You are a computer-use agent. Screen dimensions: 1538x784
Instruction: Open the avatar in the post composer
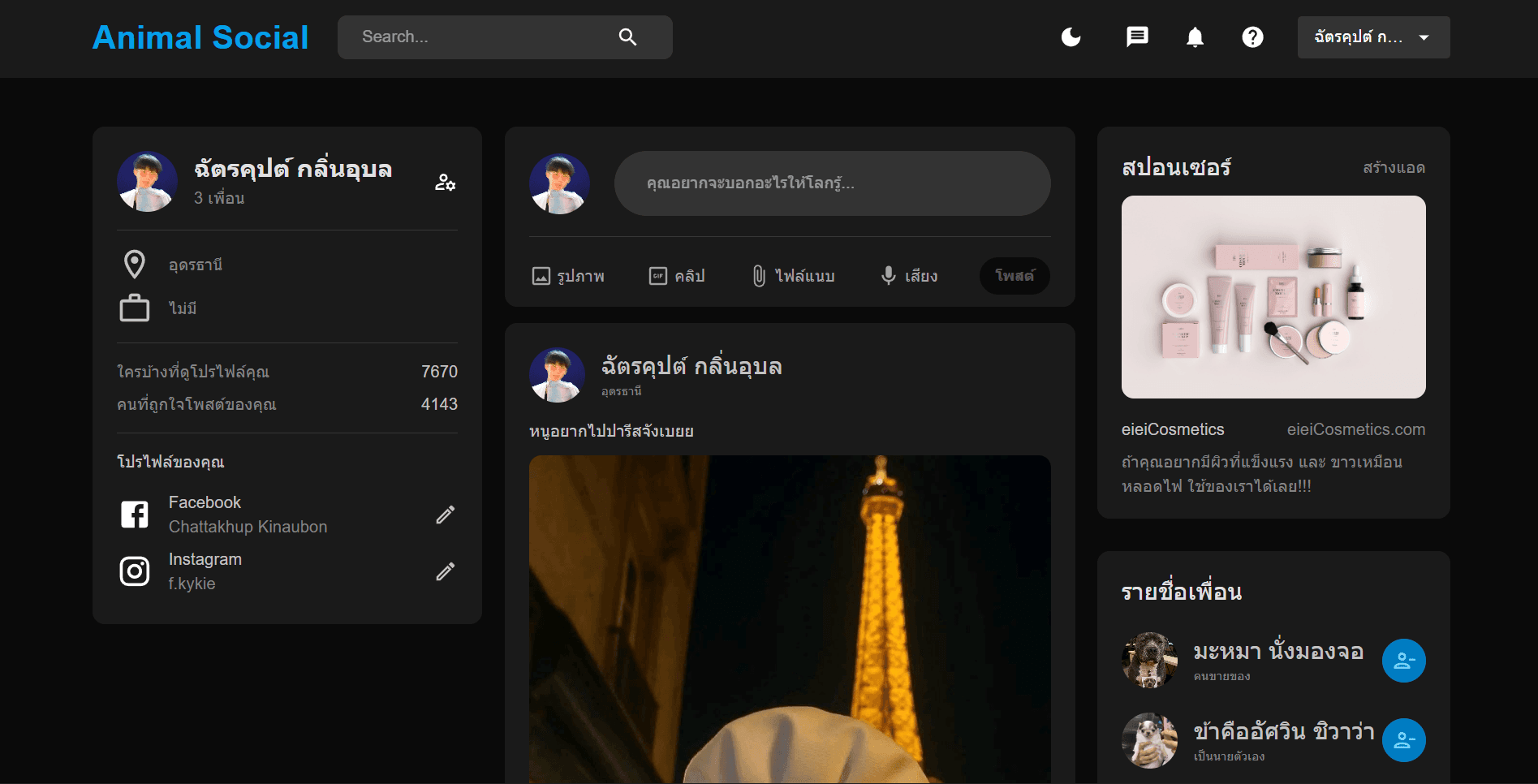[x=560, y=183]
